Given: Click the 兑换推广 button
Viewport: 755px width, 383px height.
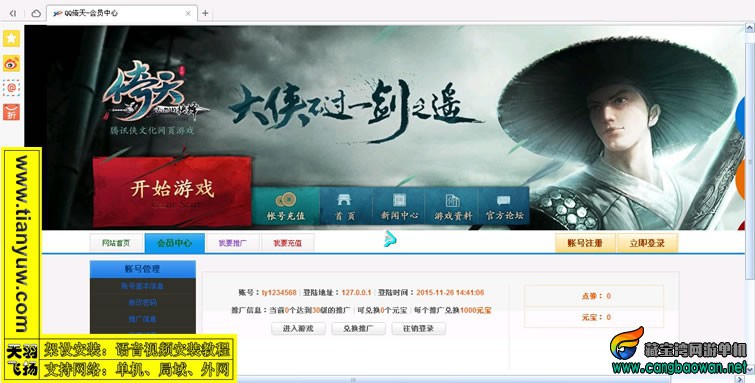Looking at the screenshot, I should coord(358,329).
